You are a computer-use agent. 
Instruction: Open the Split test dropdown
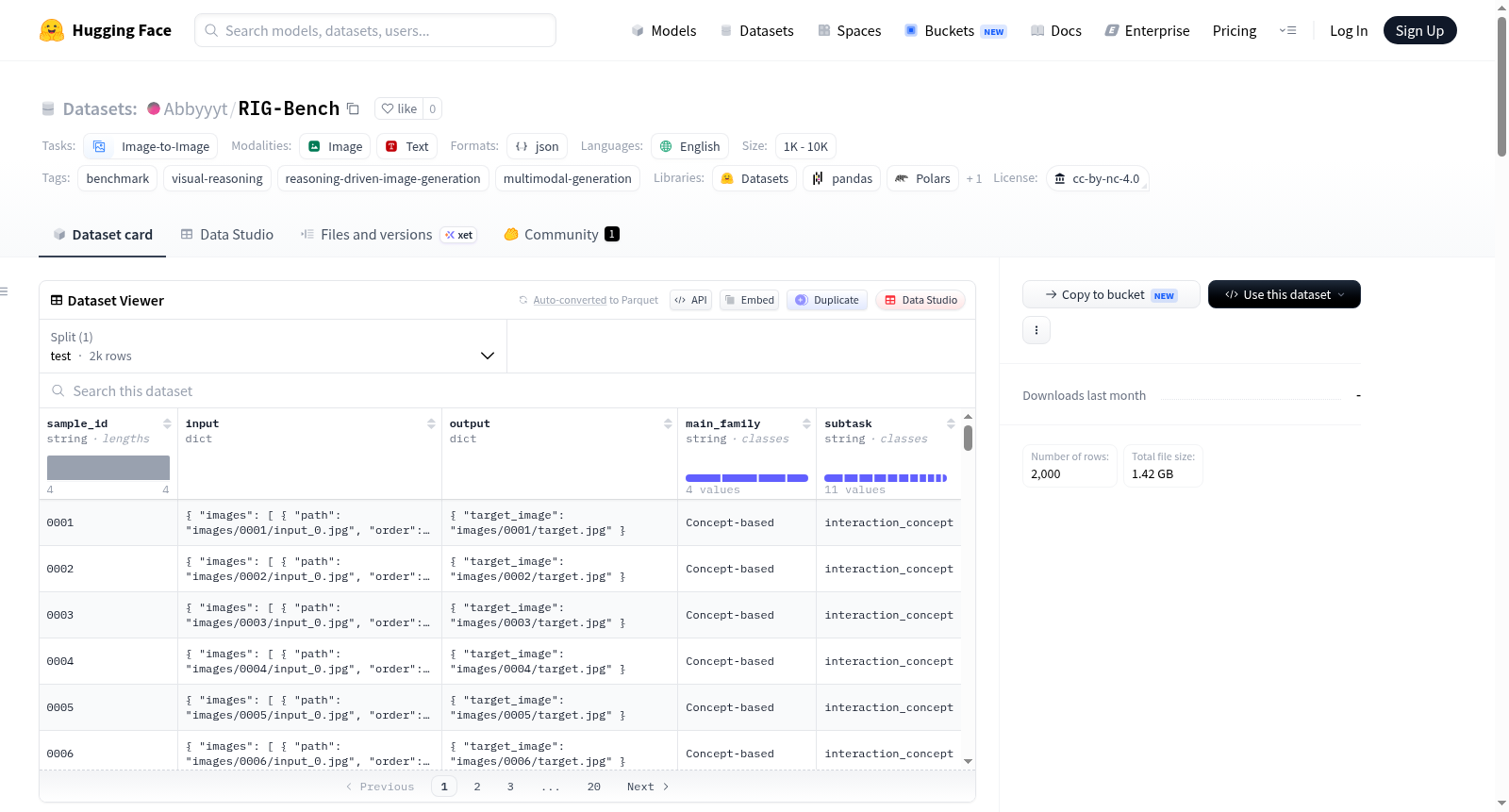pyautogui.click(x=273, y=346)
